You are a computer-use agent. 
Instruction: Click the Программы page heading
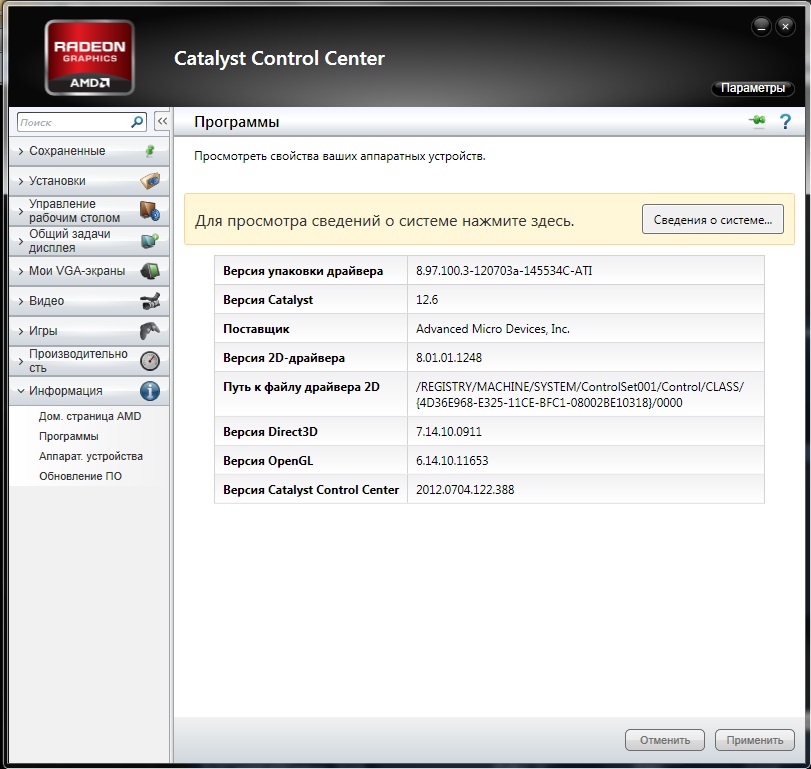point(236,122)
